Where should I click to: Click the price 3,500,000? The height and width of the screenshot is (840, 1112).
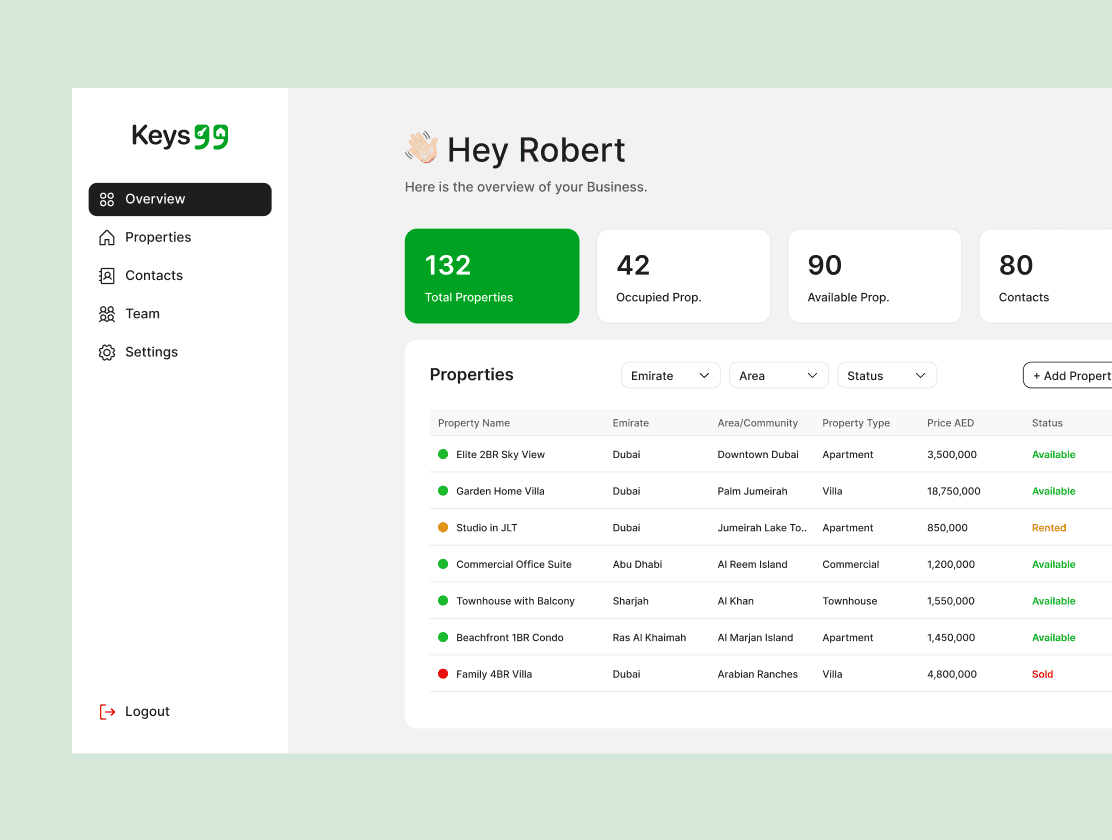pos(952,454)
